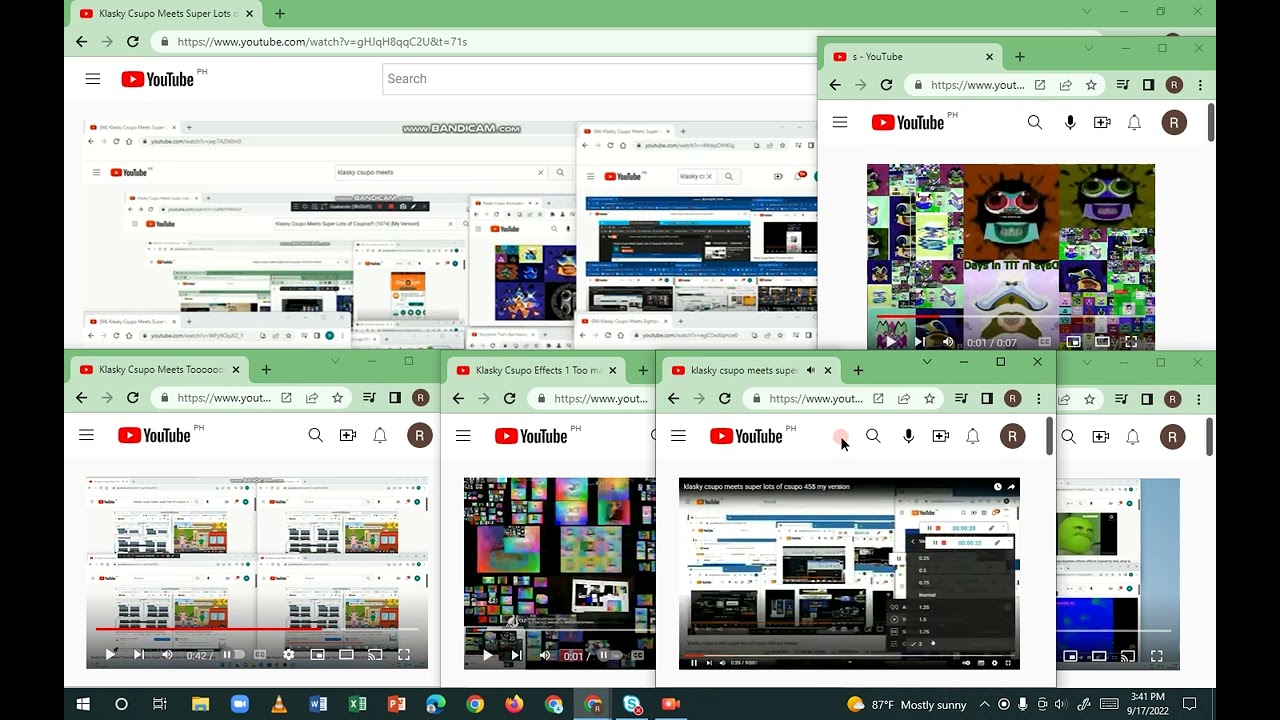Open the notifications bell in the front window

coord(972,436)
